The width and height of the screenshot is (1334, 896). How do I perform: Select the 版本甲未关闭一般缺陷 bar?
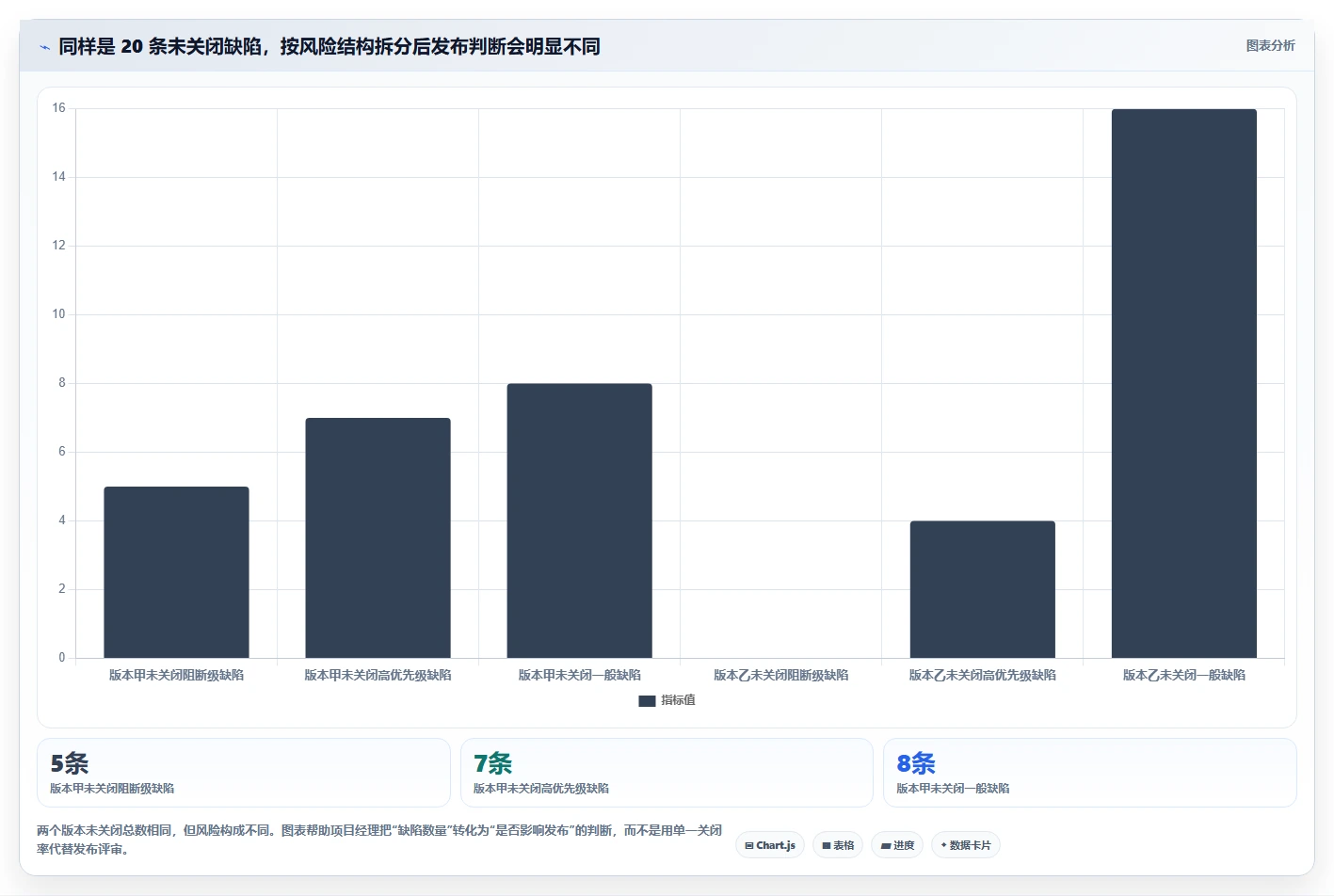pyautogui.click(x=579, y=520)
